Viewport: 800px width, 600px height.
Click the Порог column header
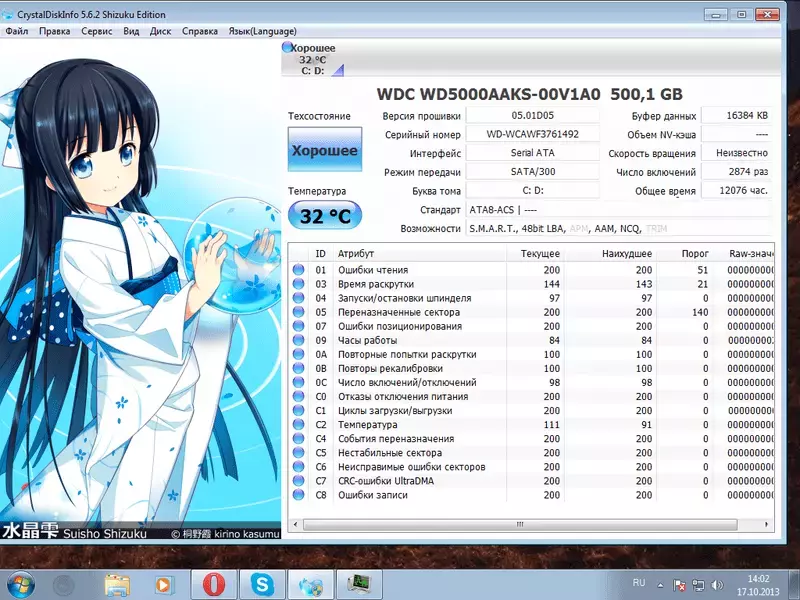[x=685, y=254]
